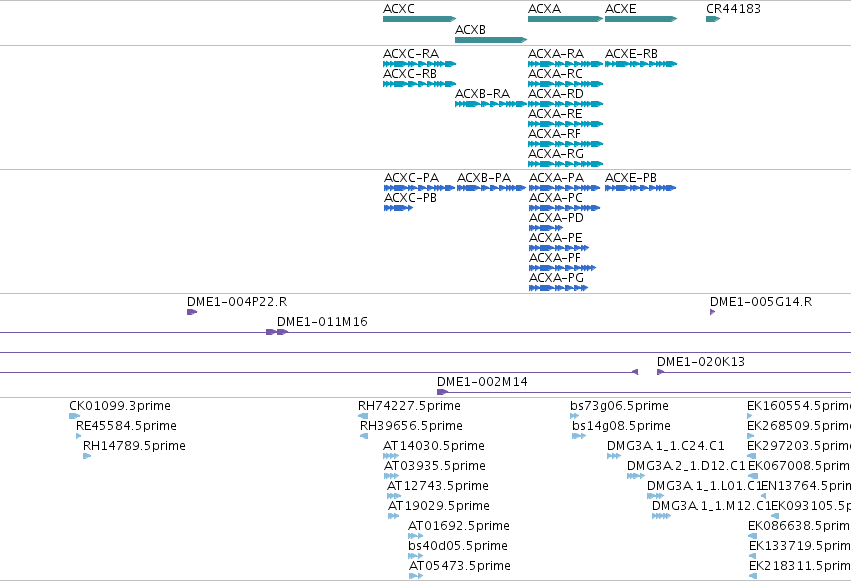Viewport: 851px width, 581px height.
Task: Click the ACXC-PB protein feature
Action: pos(399,208)
